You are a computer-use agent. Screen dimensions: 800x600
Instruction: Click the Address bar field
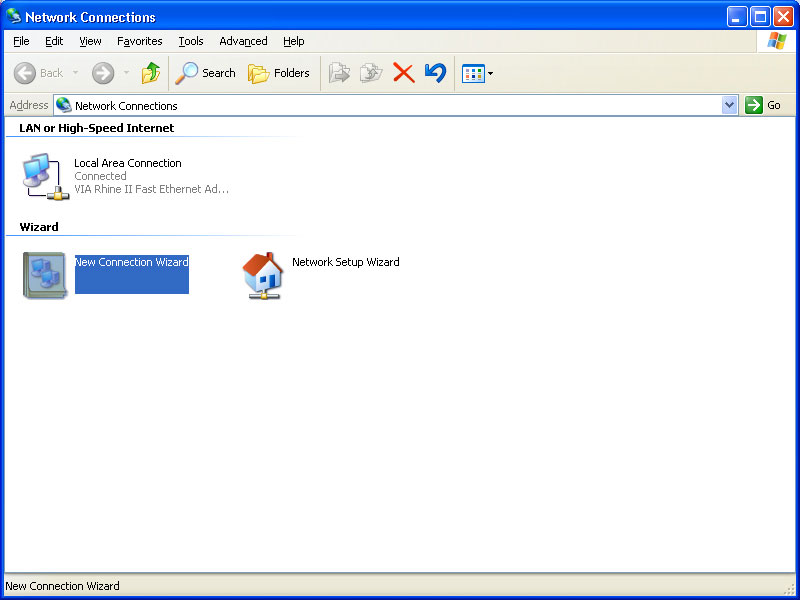pos(395,106)
